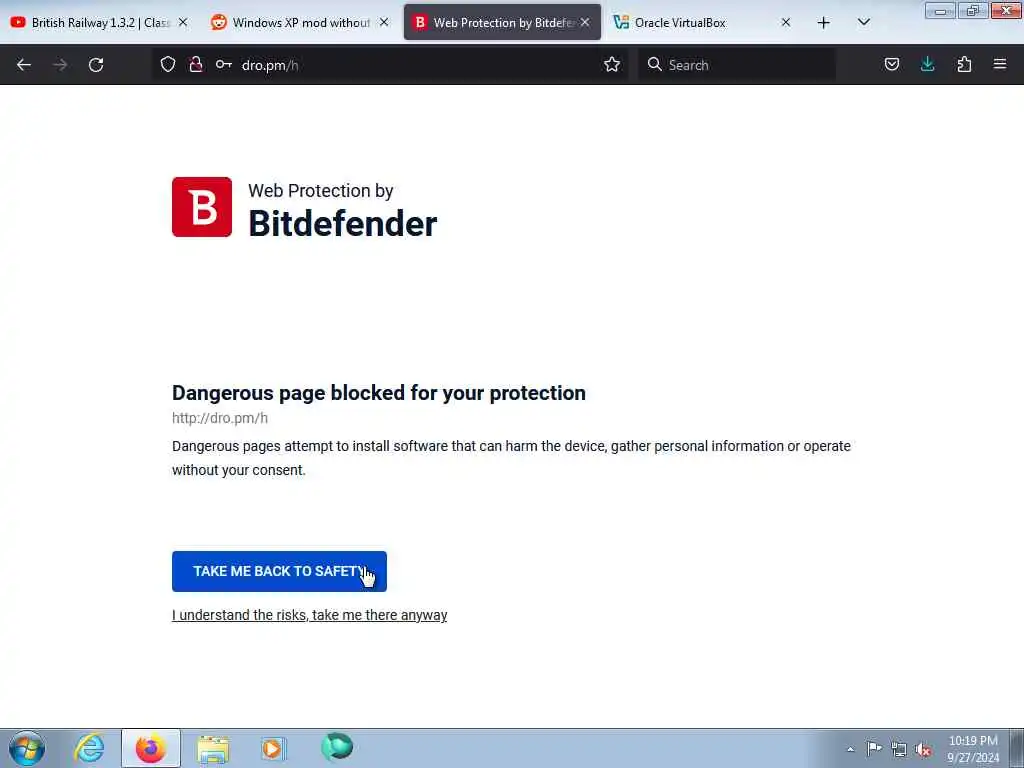Focus the Search input field
This screenshot has height=768, width=1024.
[737, 65]
